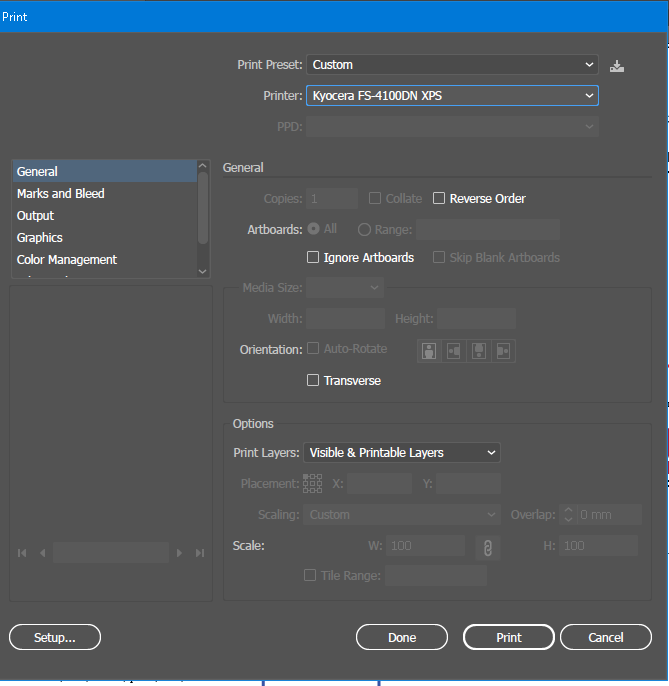669x686 pixels.
Task: Enable the Collate checkbox
Action: point(375,198)
